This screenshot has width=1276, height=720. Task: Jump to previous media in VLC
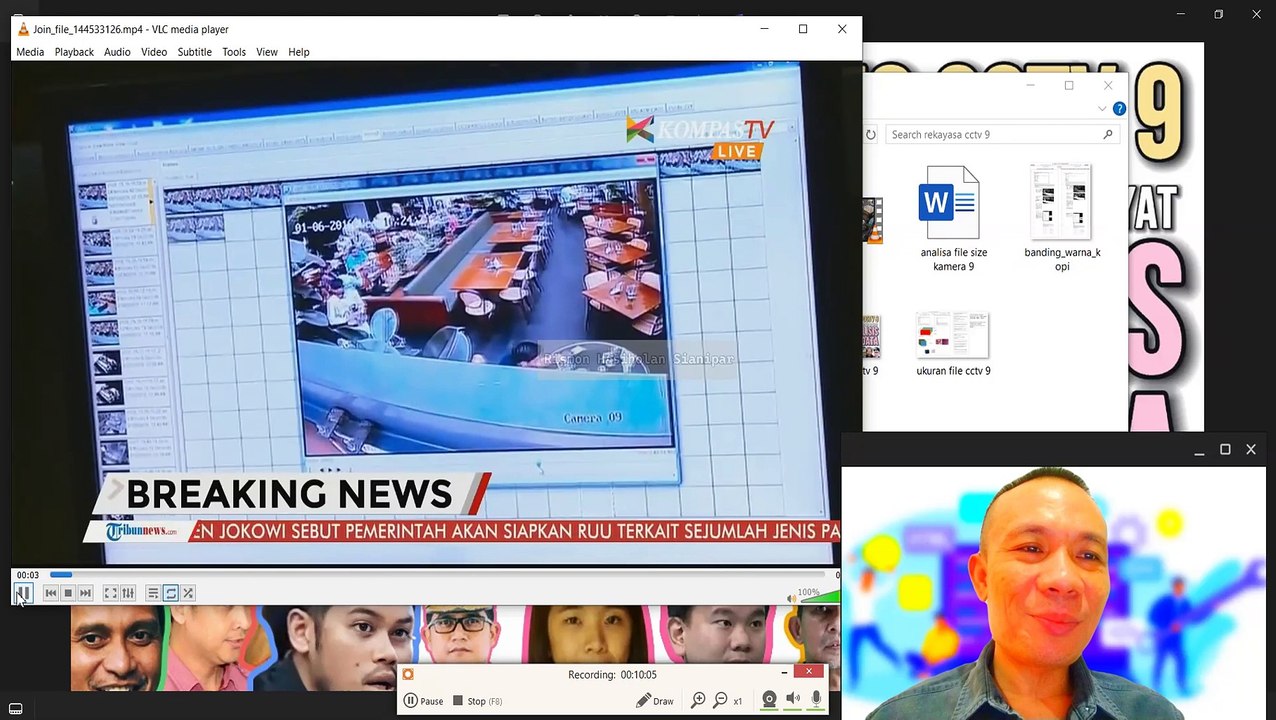[x=51, y=593]
